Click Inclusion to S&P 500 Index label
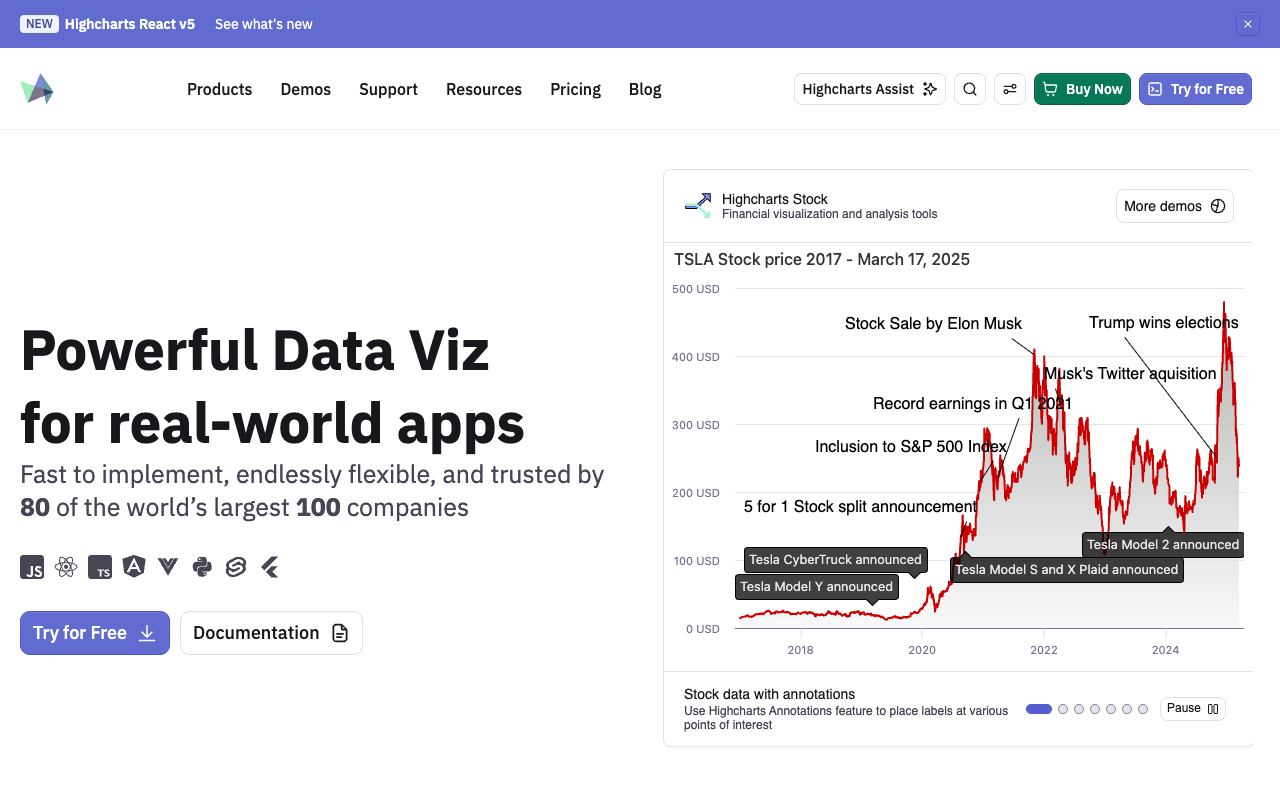This screenshot has width=1280, height=800. [911, 447]
